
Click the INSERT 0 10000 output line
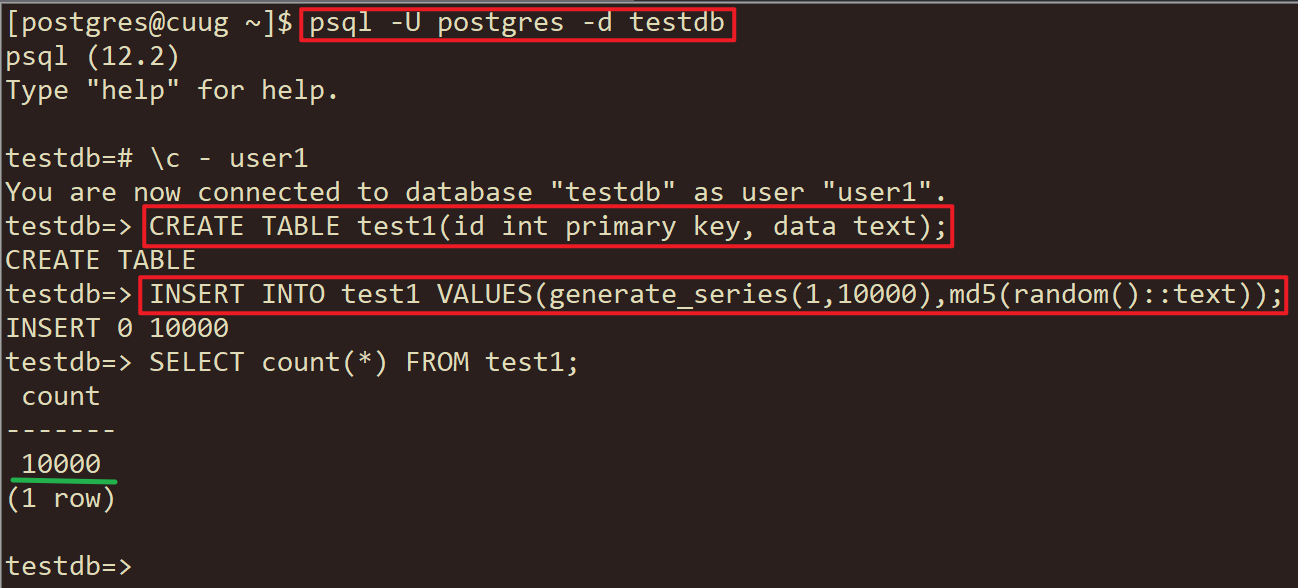[x=117, y=329]
